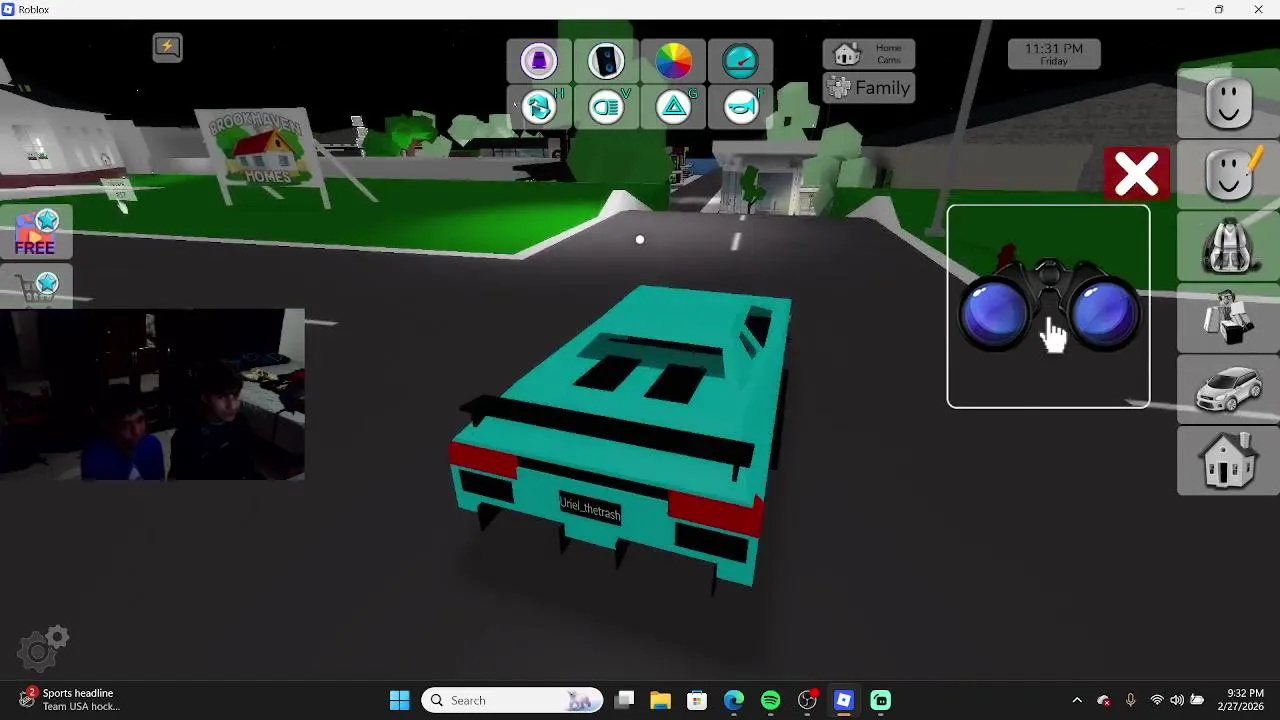Viewport: 1280px width, 720px height.
Task: Switch to Roblox in the taskbar
Action: (x=844, y=700)
